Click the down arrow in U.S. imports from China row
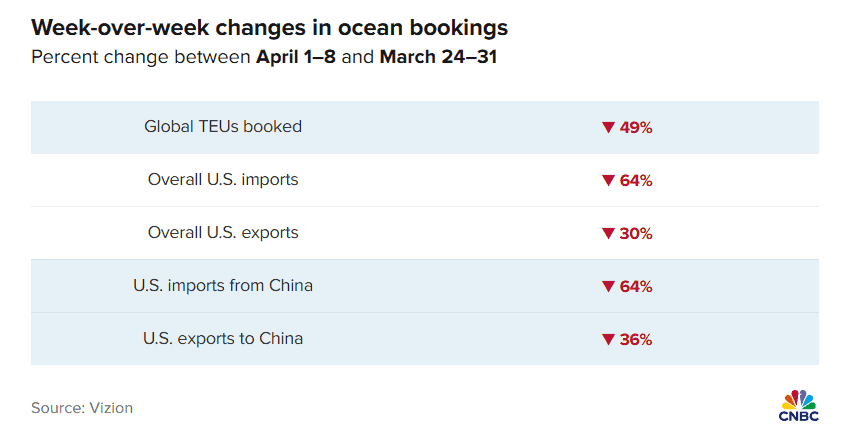 608,286
